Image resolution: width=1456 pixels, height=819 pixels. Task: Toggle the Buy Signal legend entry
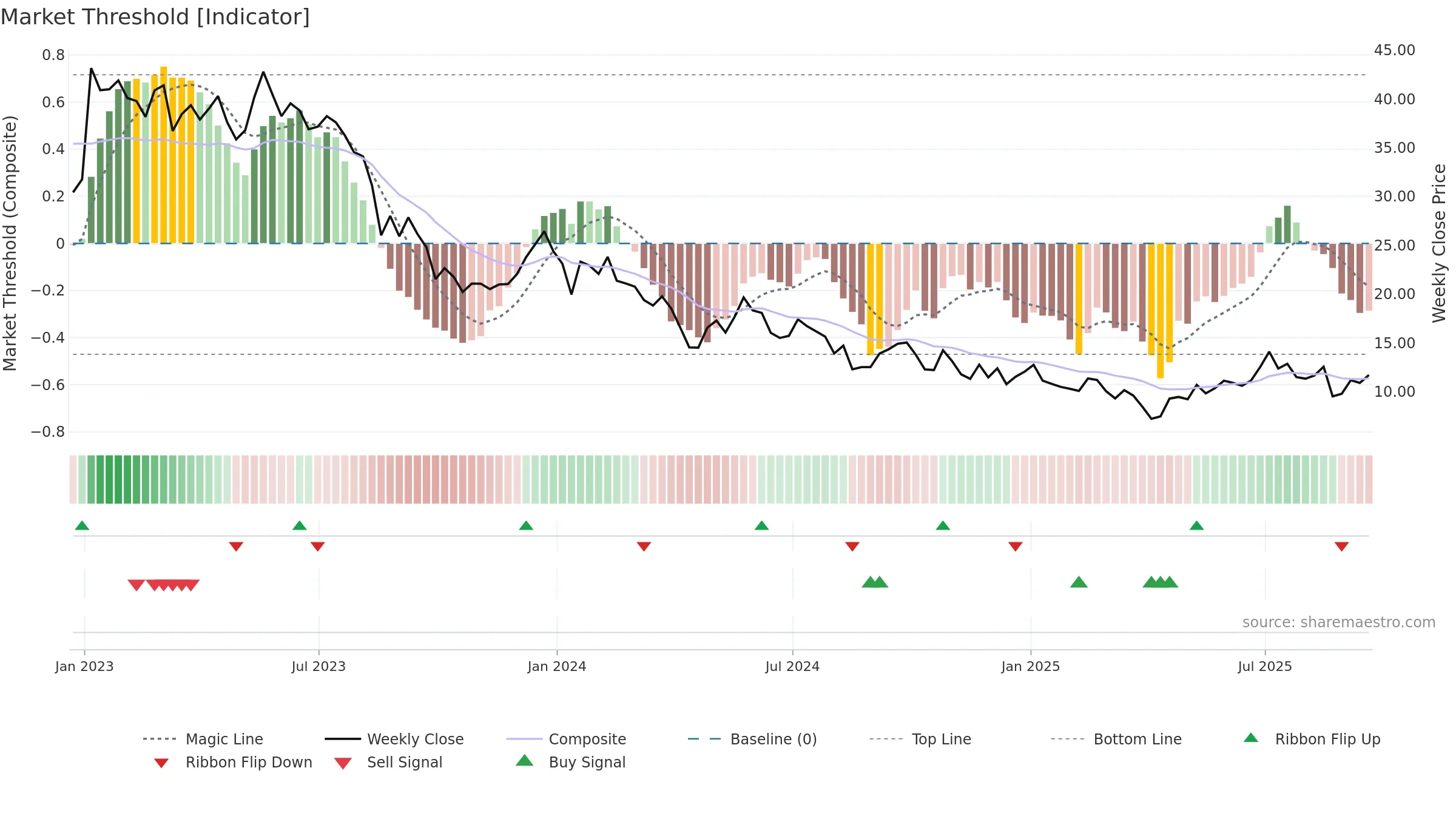tap(570, 762)
